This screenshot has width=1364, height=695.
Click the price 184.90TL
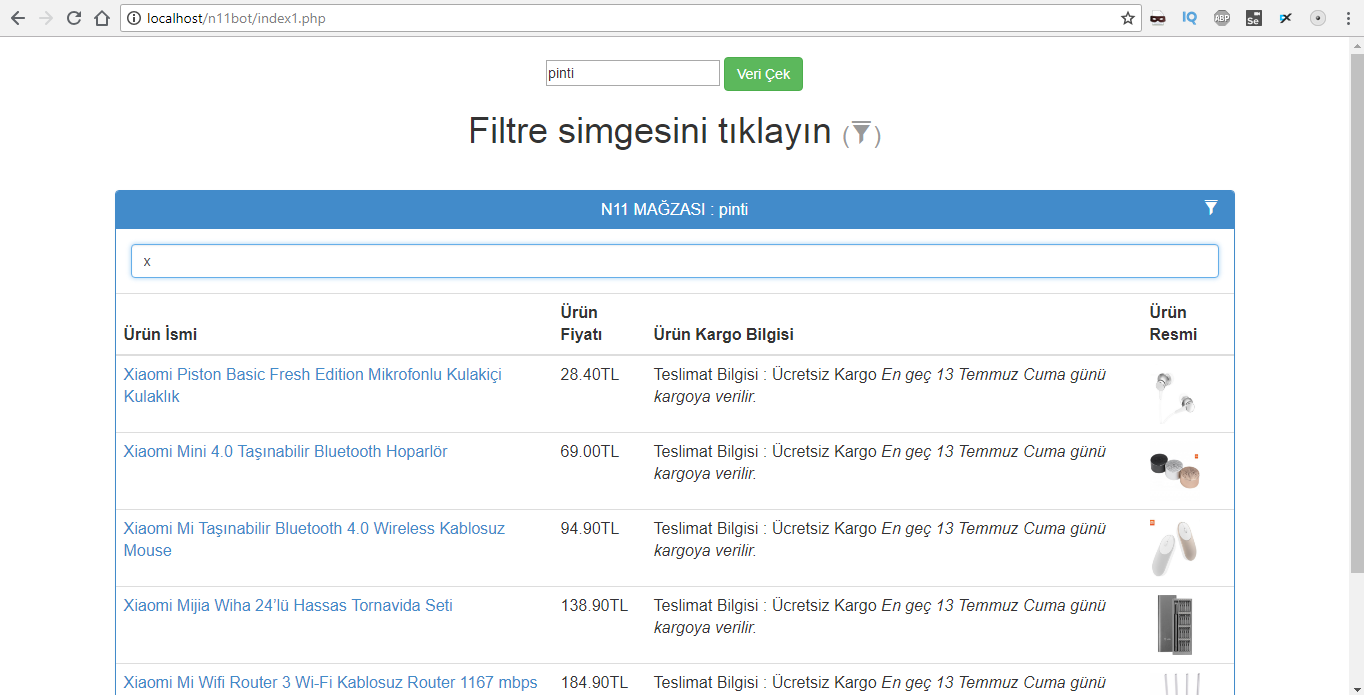coord(594,682)
